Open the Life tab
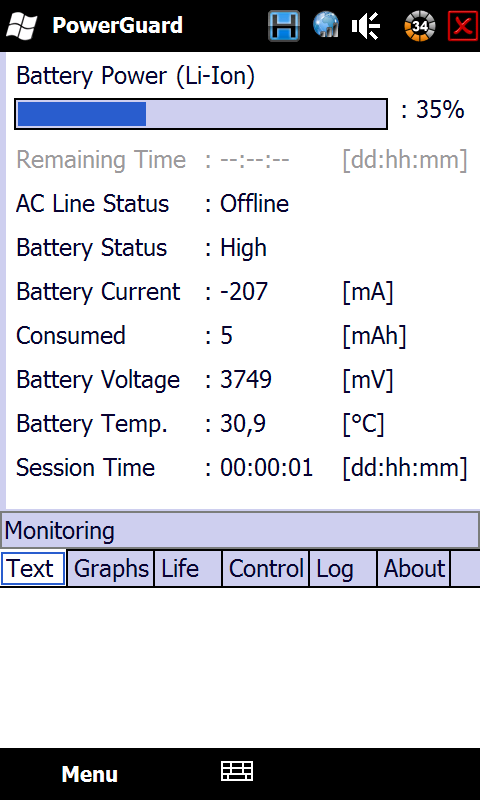Screen dimensions: 480x800 point(188,568)
